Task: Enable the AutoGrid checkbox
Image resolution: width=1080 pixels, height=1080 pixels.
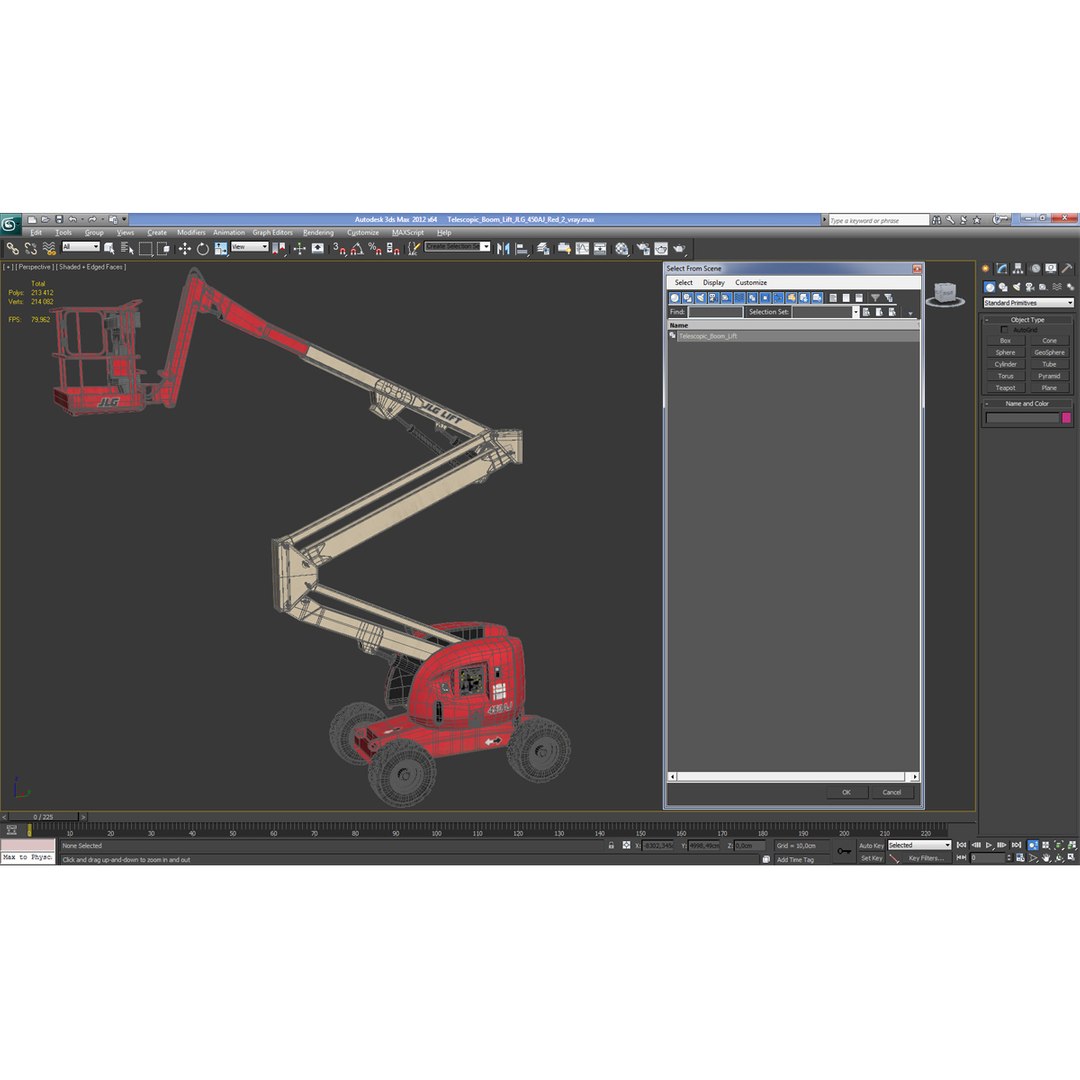Action: coord(1004,330)
